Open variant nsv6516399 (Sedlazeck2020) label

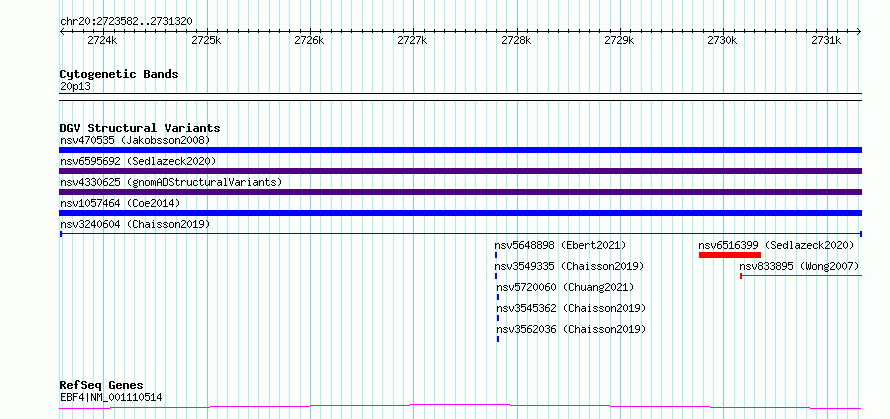776,245
